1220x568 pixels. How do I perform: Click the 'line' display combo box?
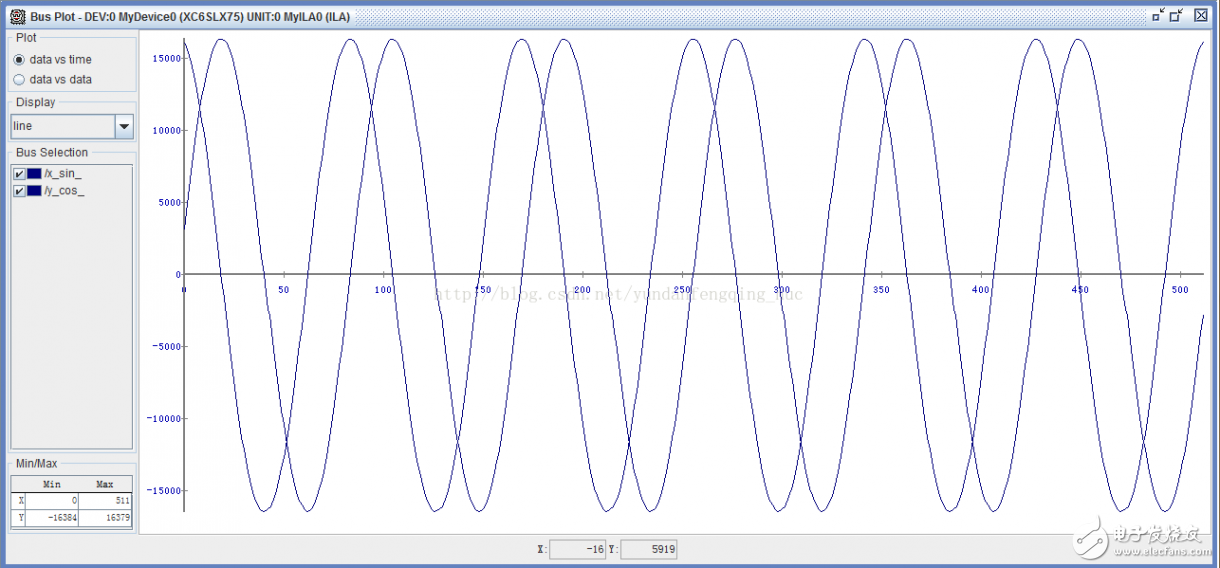tap(62, 127)
